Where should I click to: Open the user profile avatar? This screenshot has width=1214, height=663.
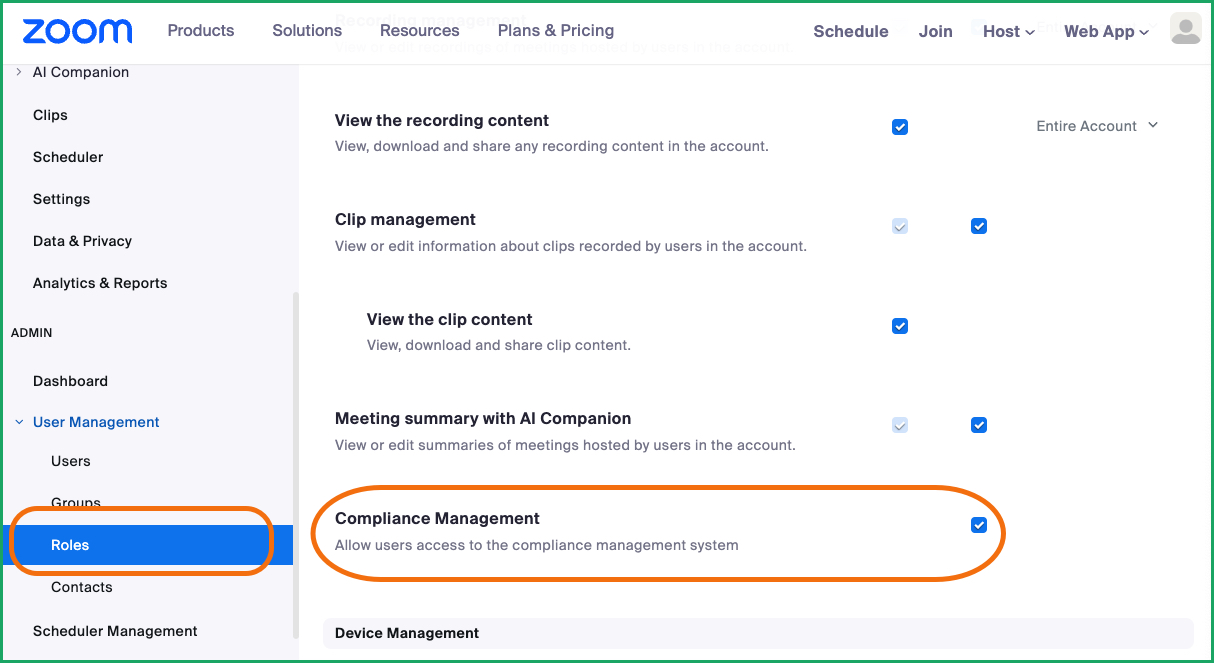coord(1185,30)
